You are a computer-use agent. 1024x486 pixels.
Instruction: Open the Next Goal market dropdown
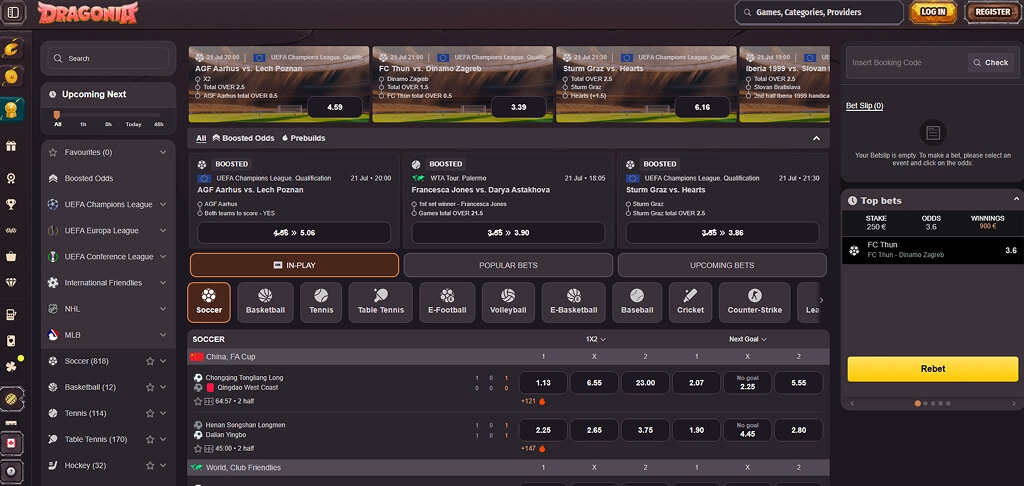(748, 339)
